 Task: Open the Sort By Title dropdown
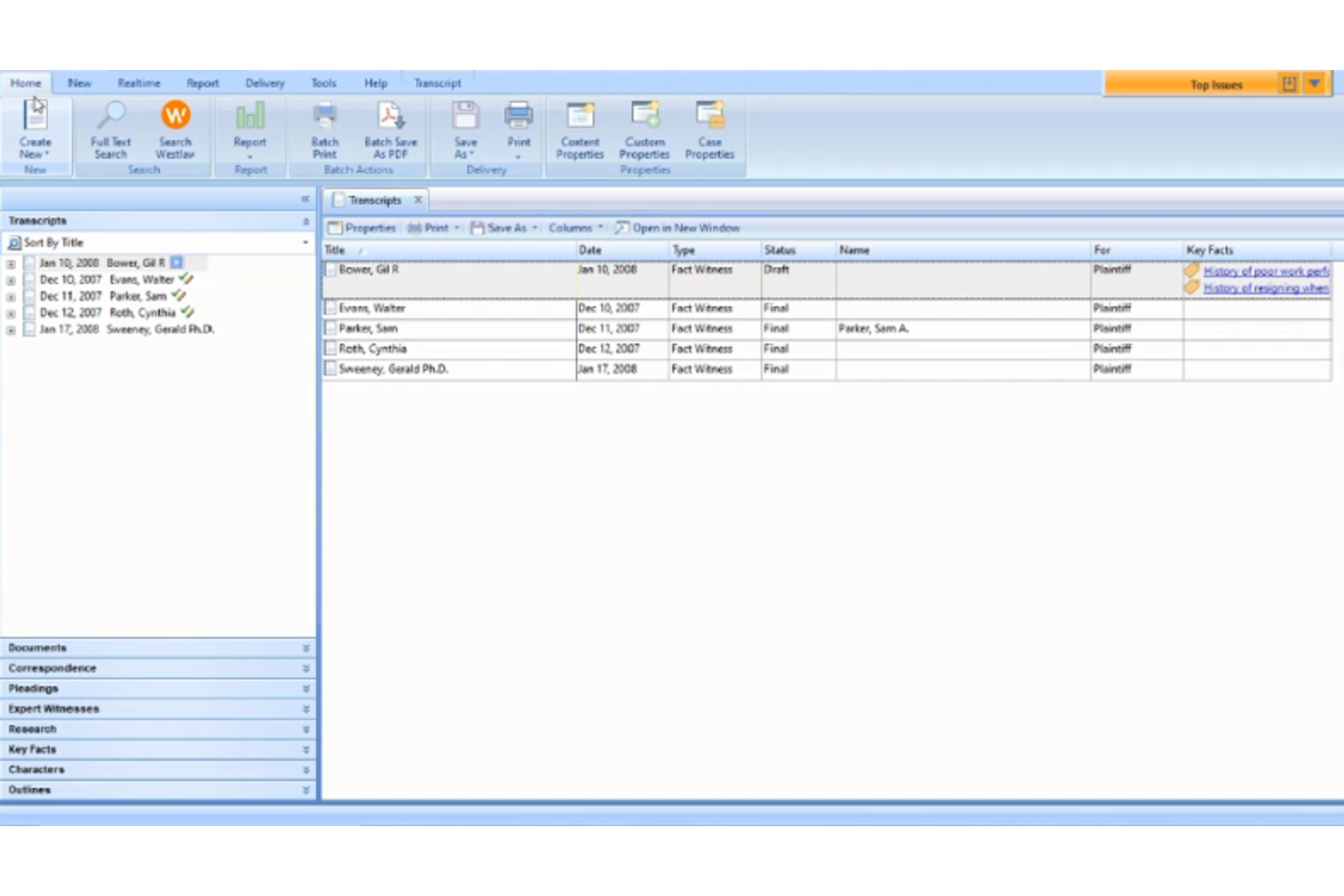304,242
